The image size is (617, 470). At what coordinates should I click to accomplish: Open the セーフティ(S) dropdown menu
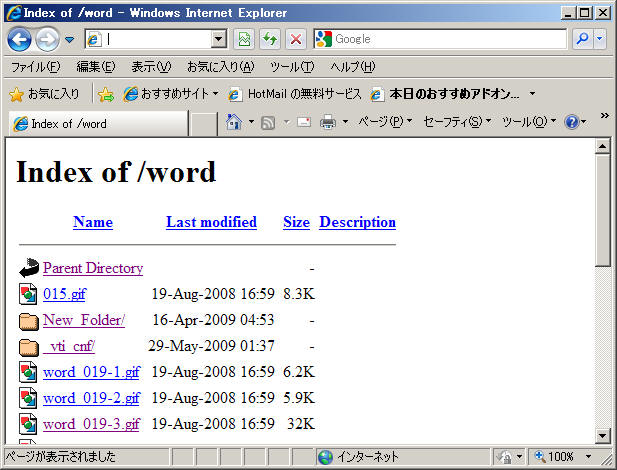pos(457,122)
